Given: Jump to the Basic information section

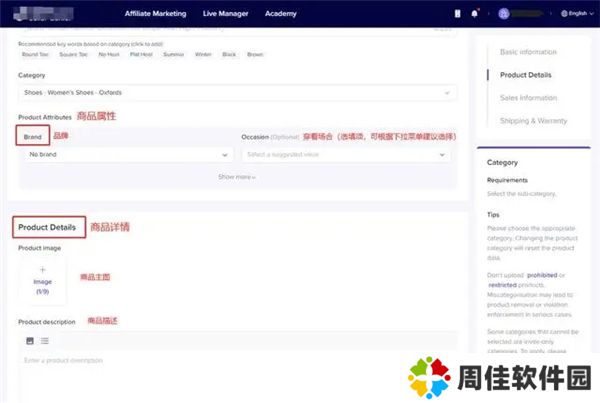Looking at the screenshot, I should click(x=530, y=52).
